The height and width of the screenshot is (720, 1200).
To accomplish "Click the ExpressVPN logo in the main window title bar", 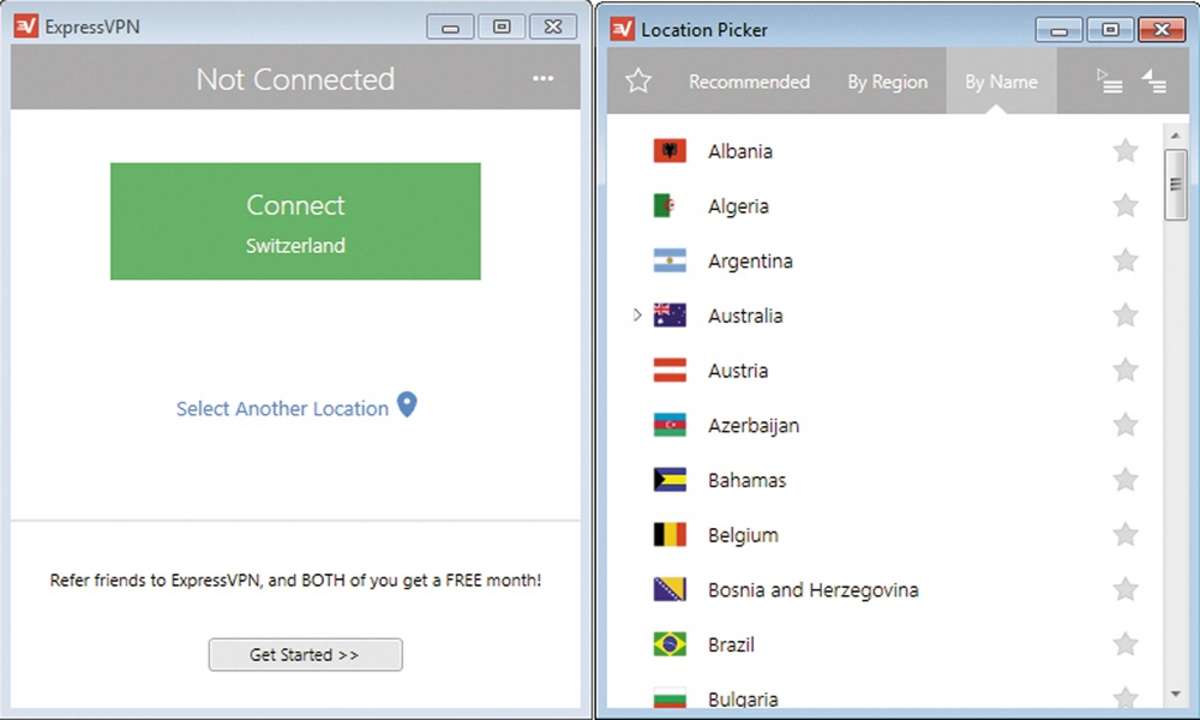I will point(26,27).
